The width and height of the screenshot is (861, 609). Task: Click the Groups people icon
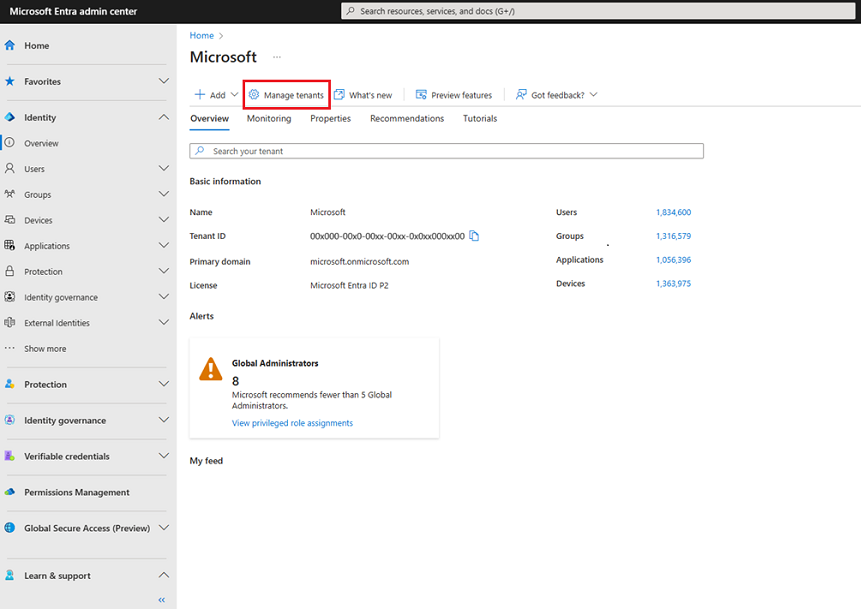click(x=10, y=194)
